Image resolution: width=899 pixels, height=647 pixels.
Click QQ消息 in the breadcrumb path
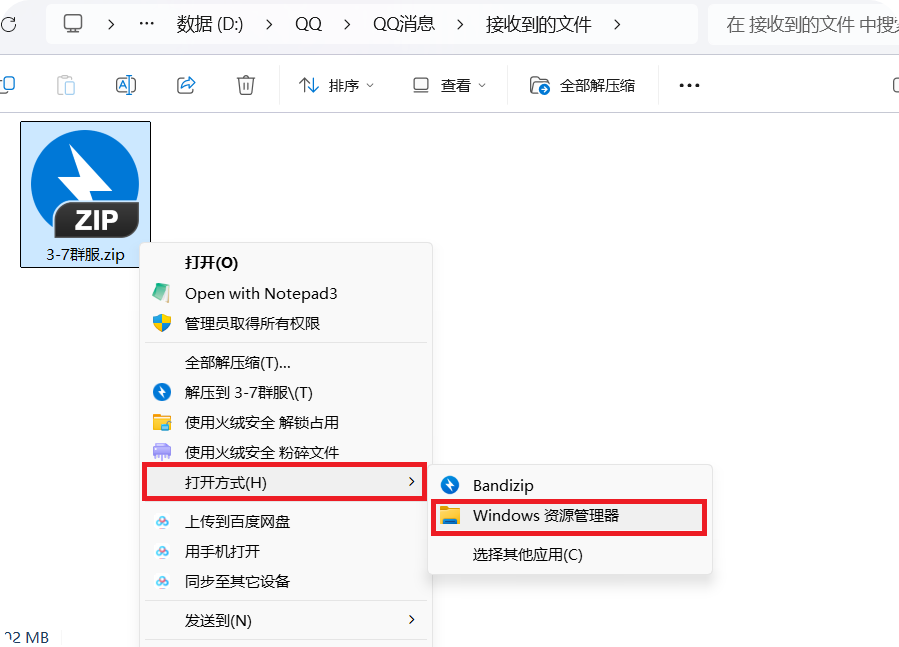pos(403,24)
